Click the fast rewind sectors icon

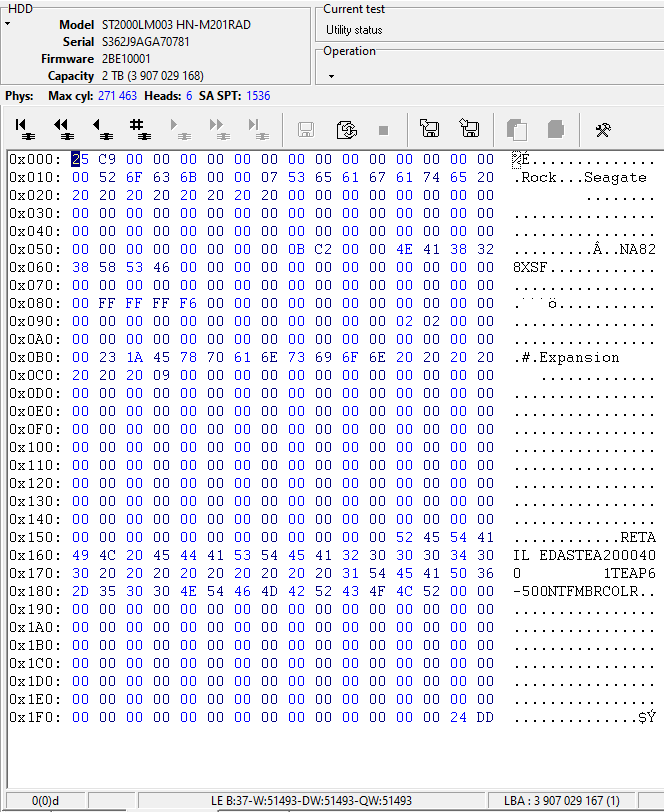[x=62, y=128]
